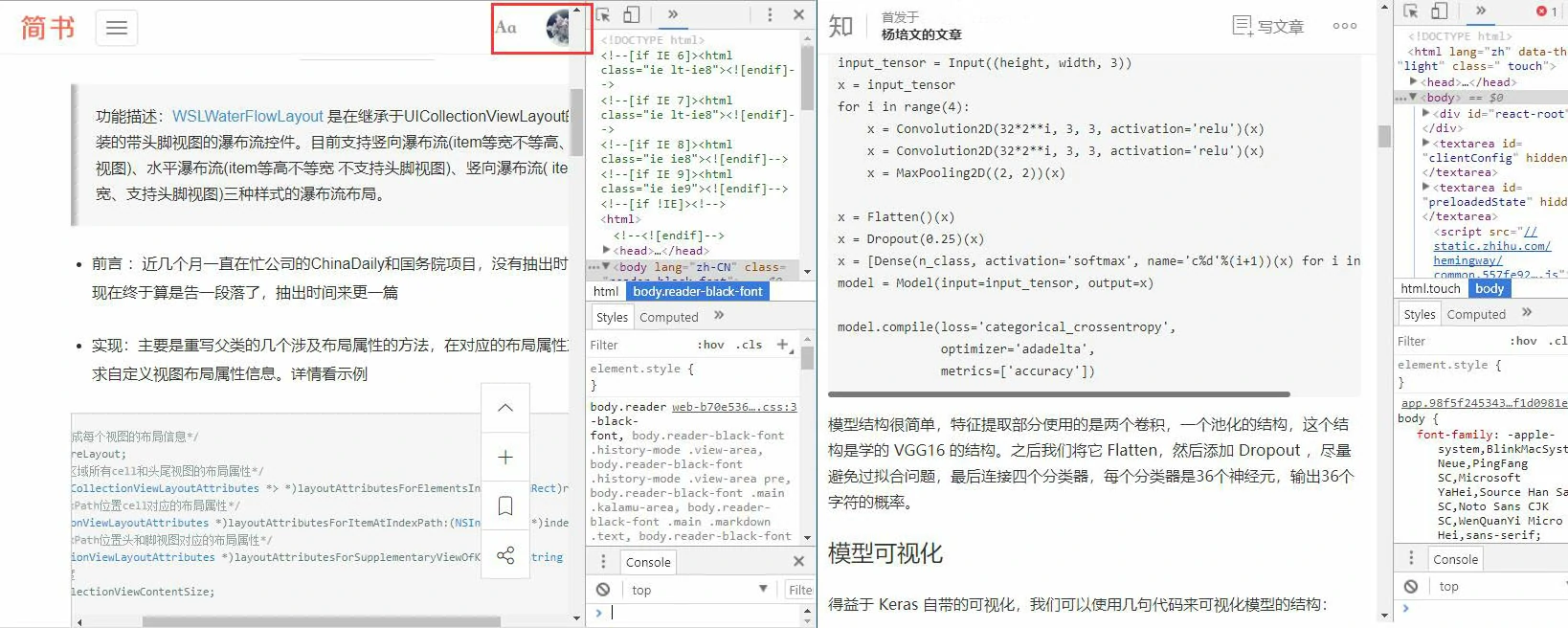Click the Jianshu hamburger menu icon
This screenshot has height=628, width=1568.
117,28
